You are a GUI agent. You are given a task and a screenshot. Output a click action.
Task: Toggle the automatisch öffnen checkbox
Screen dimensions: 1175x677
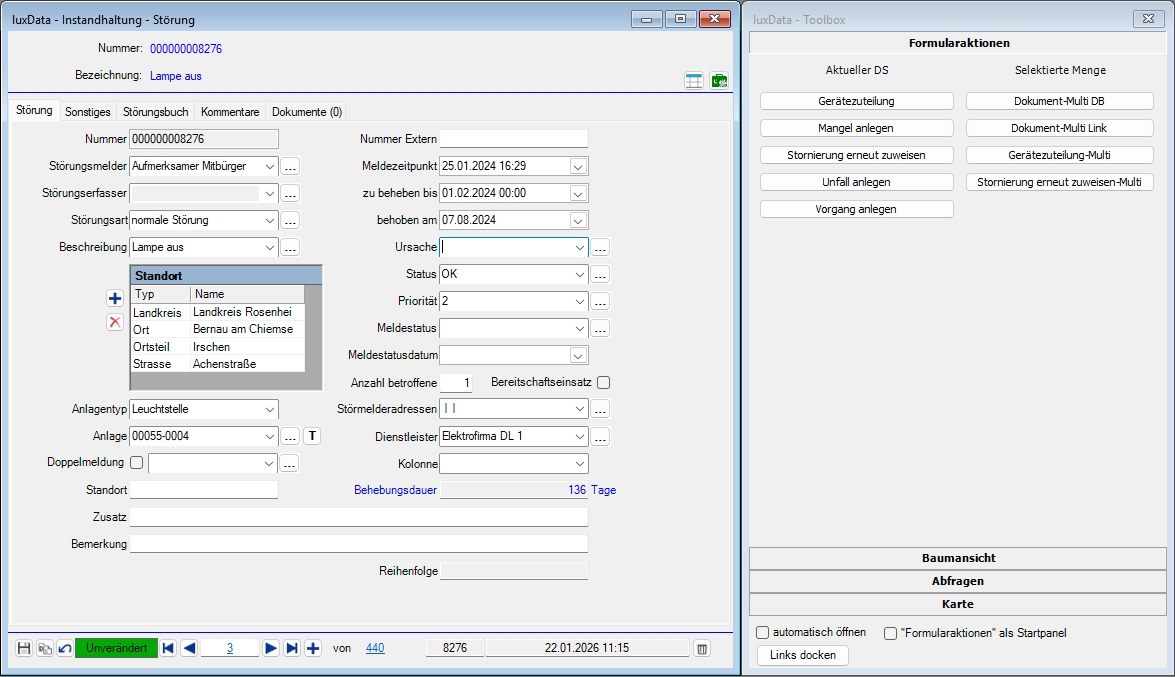click(763, 632)
